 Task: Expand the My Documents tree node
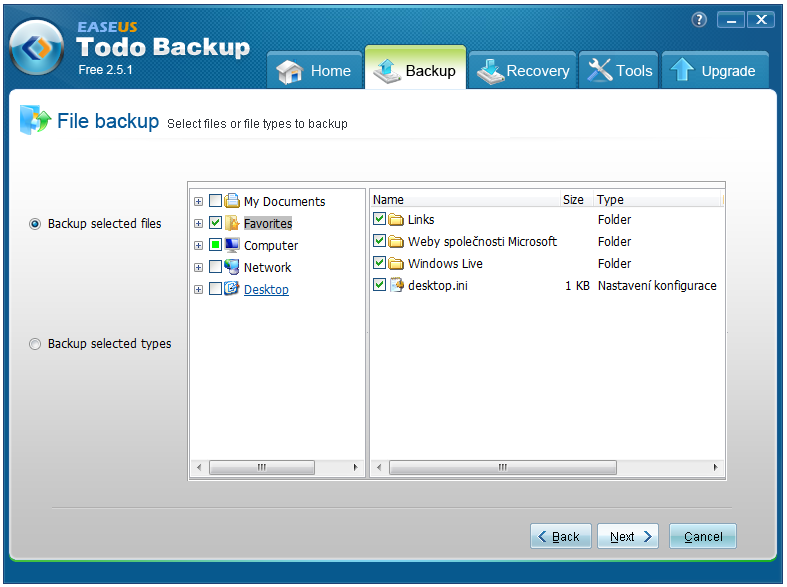click(x=198, y=202)
